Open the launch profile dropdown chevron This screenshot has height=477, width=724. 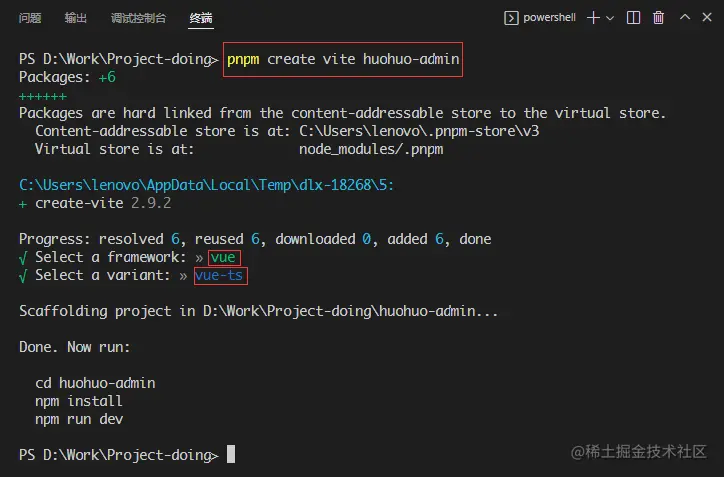(x=610, y=18)
